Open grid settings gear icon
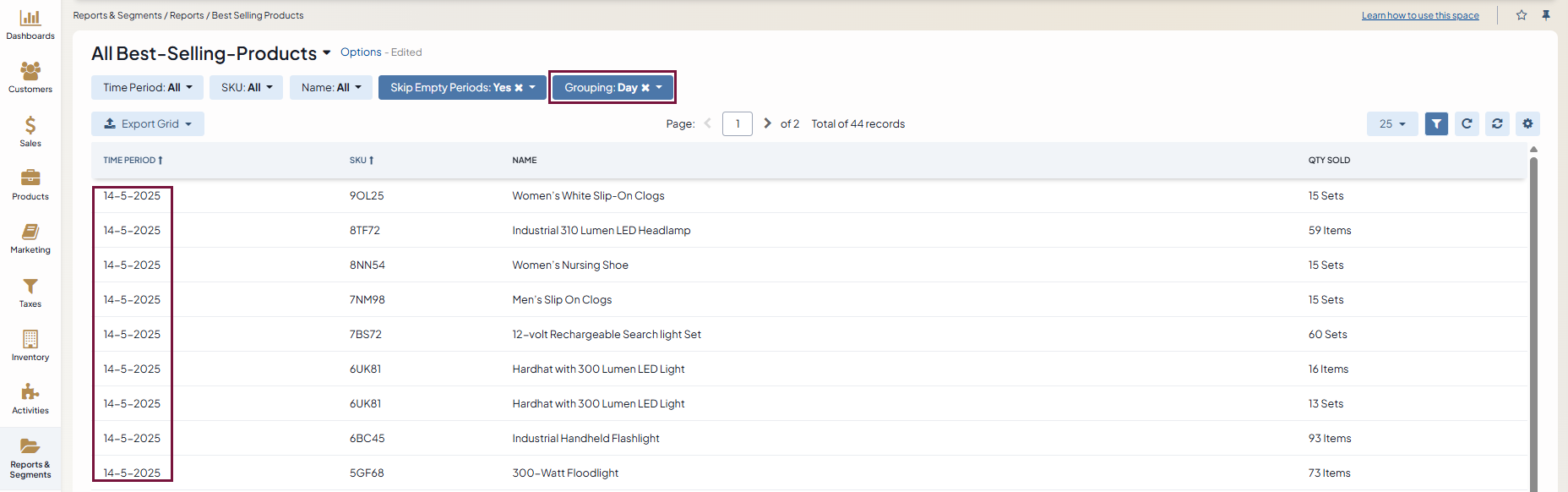This screenshot has width=1568, height=492. click(x=1527, y=124)
